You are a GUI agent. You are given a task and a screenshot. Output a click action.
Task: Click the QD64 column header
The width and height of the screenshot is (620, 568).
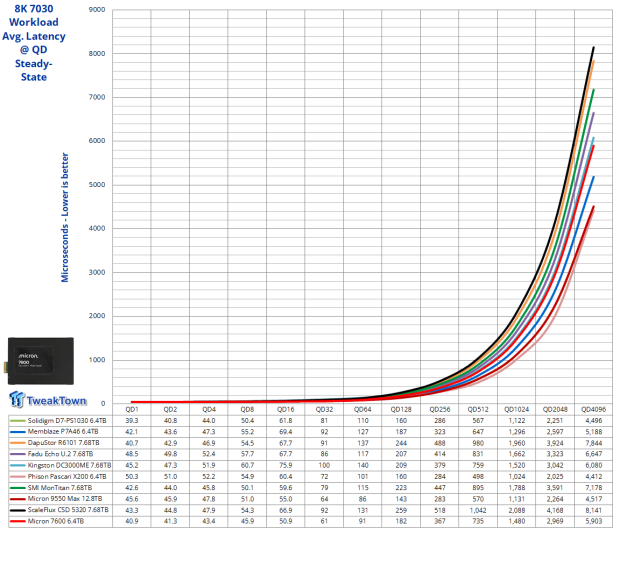363,409
